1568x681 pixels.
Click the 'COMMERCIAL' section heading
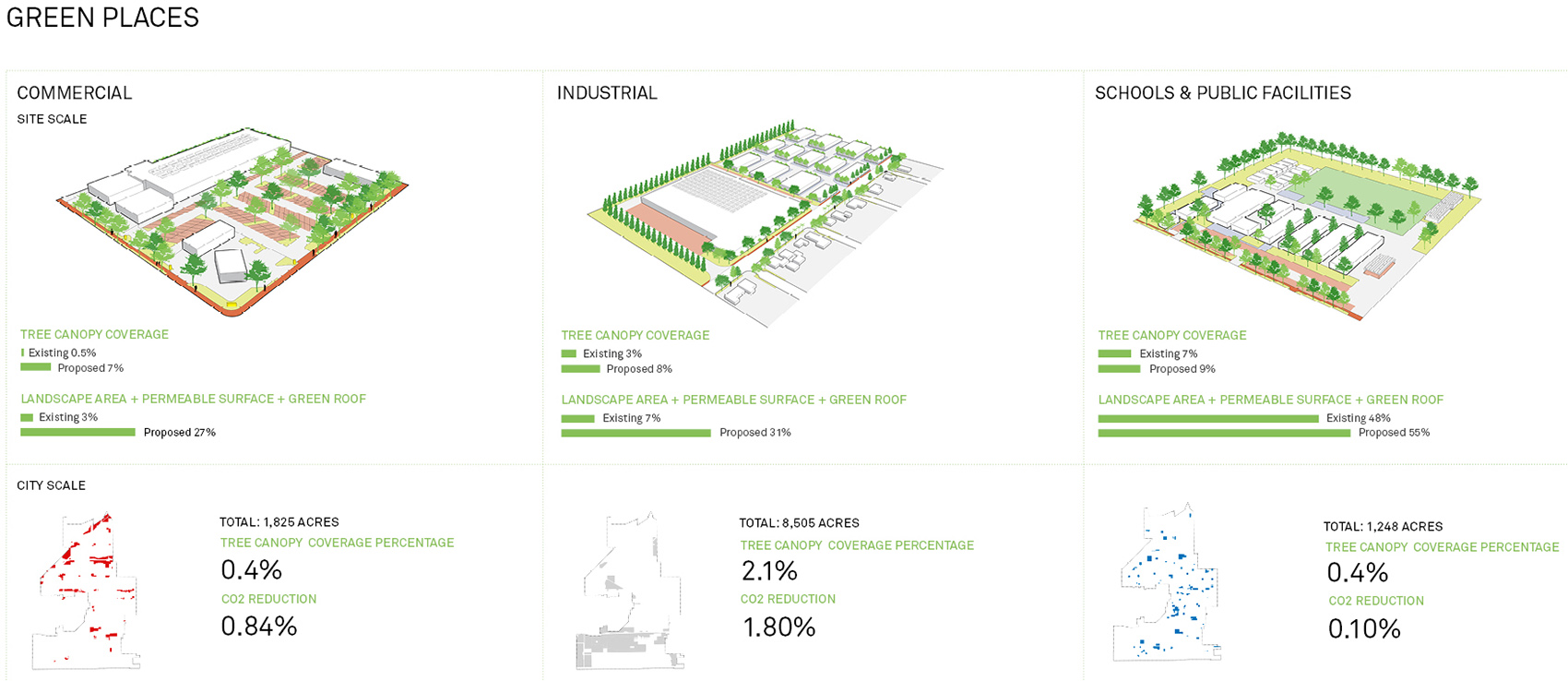click(75, 93)
